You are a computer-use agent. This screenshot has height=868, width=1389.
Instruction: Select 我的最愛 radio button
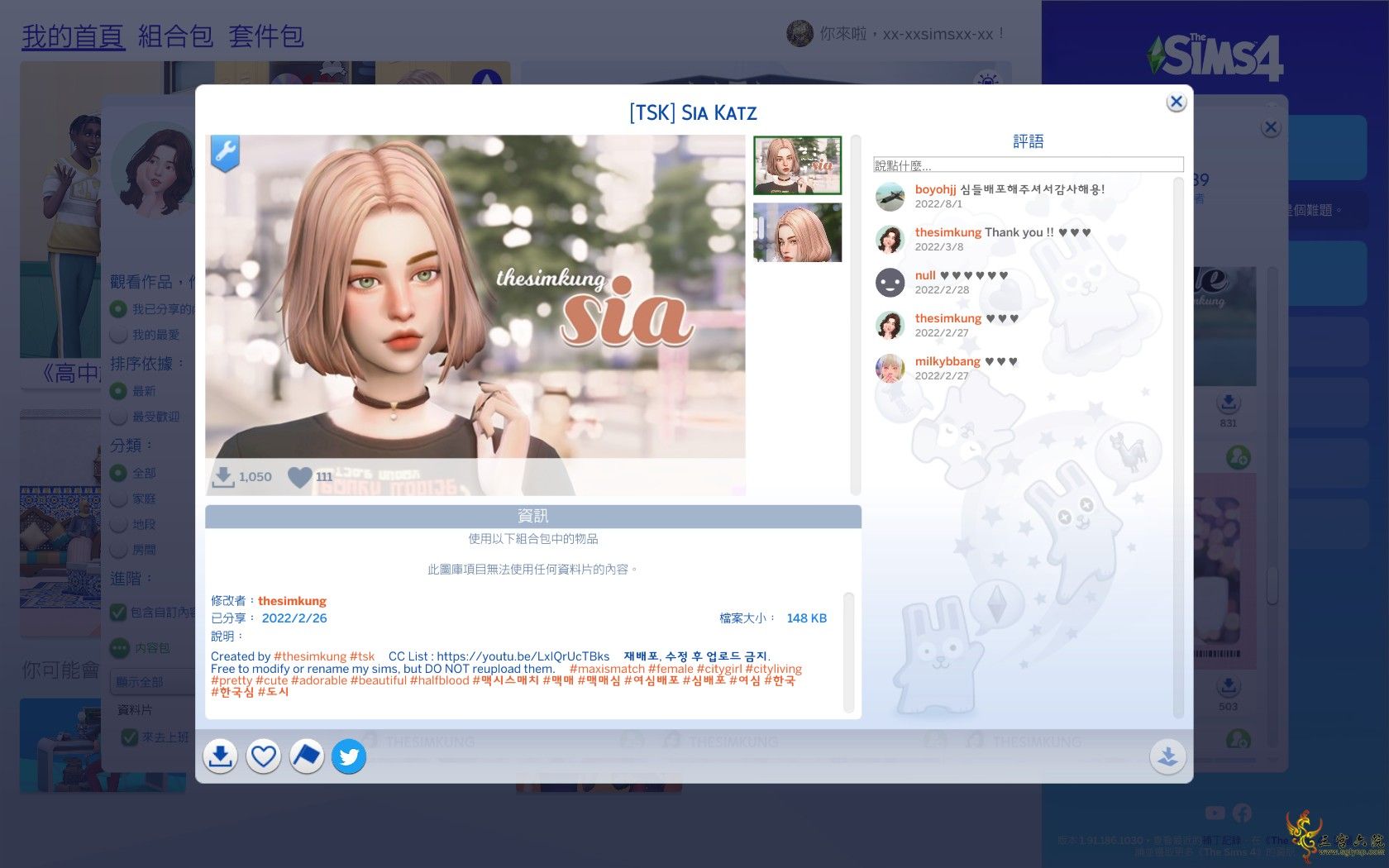click(119, 335)
